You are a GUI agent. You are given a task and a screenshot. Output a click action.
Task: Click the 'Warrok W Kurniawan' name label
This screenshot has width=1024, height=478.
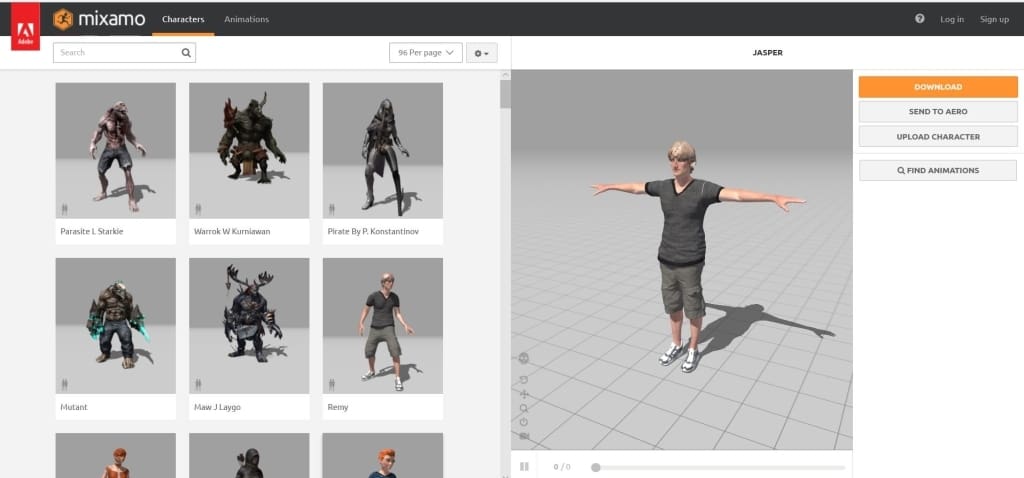232,231
